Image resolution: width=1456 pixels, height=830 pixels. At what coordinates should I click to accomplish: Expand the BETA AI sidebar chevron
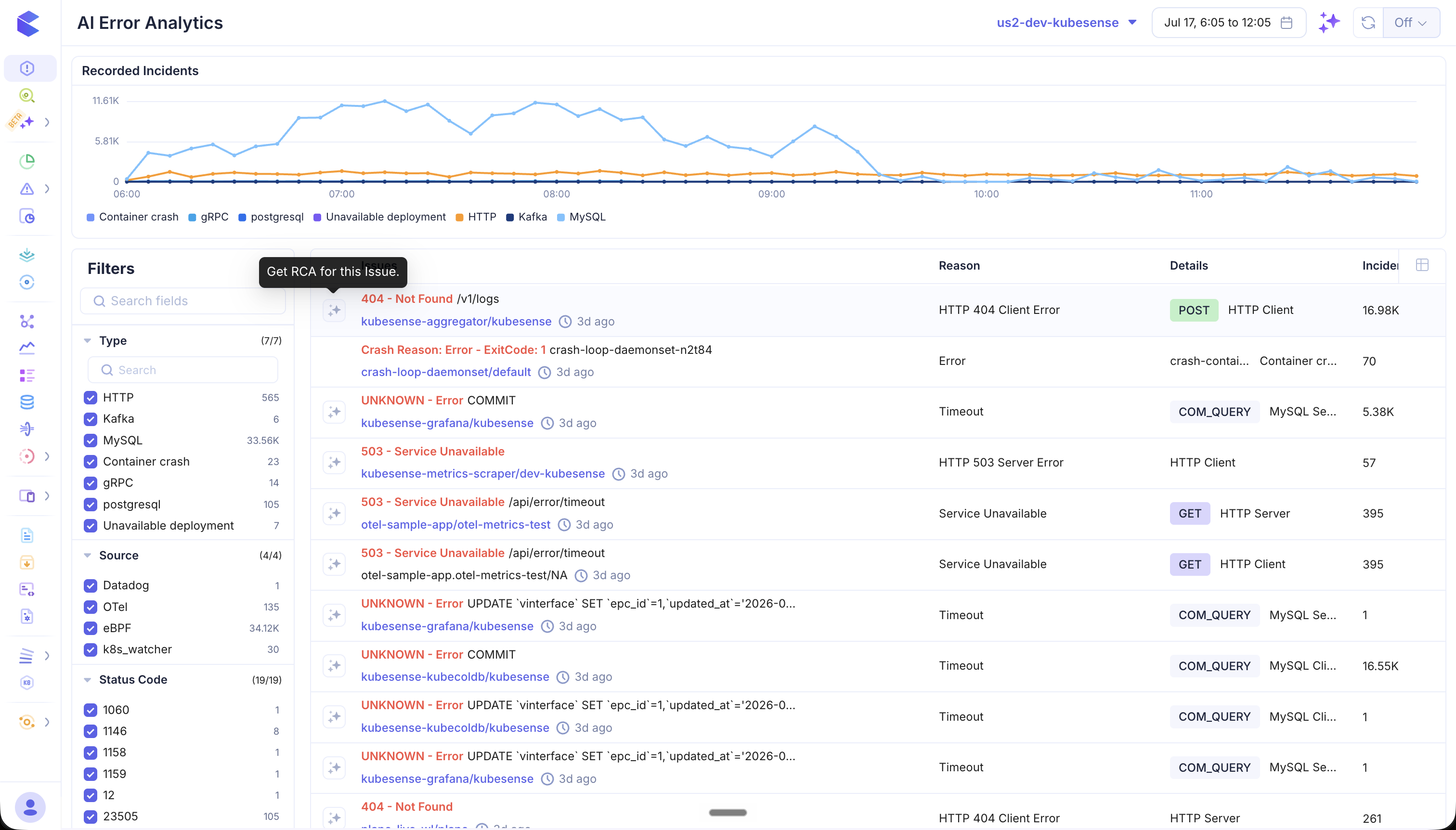pos(47,122)
